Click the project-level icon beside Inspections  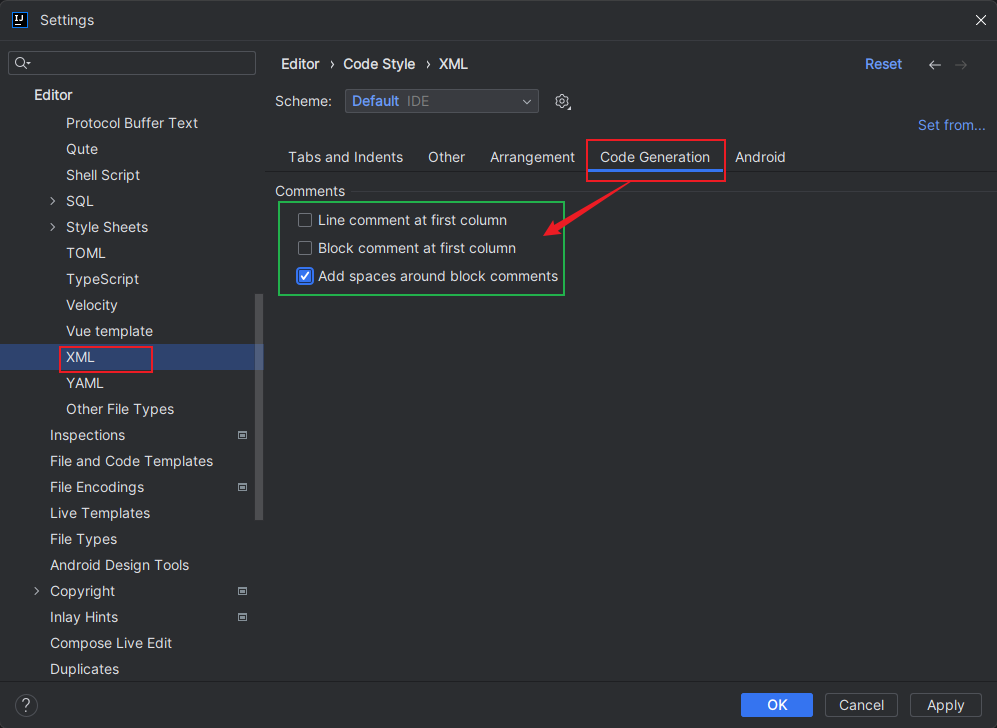(242, 436)
